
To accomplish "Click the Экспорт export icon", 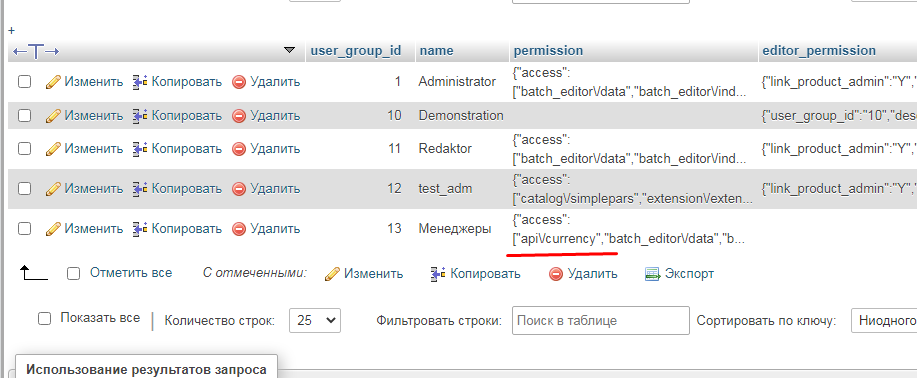I will click(x=653, y=274).
